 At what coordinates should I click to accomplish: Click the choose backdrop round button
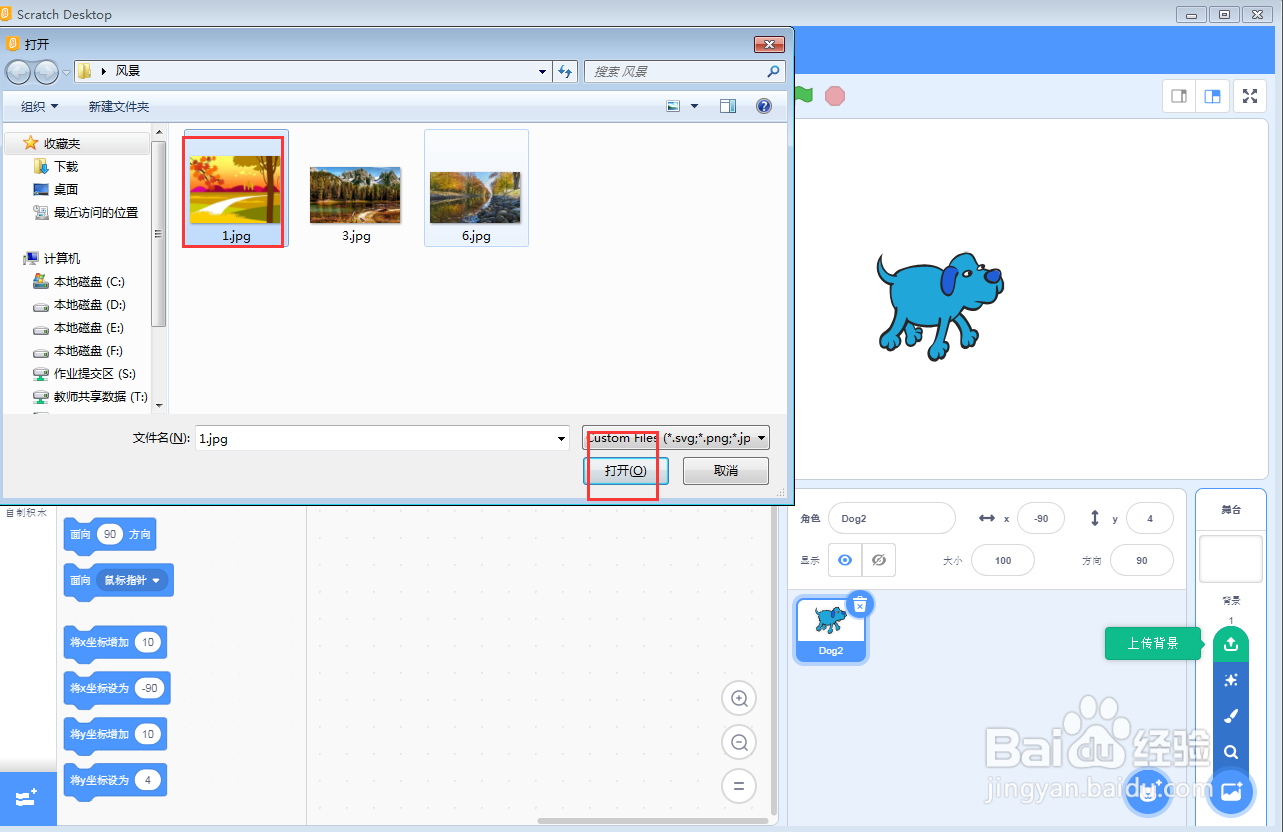coord(1231,793)
